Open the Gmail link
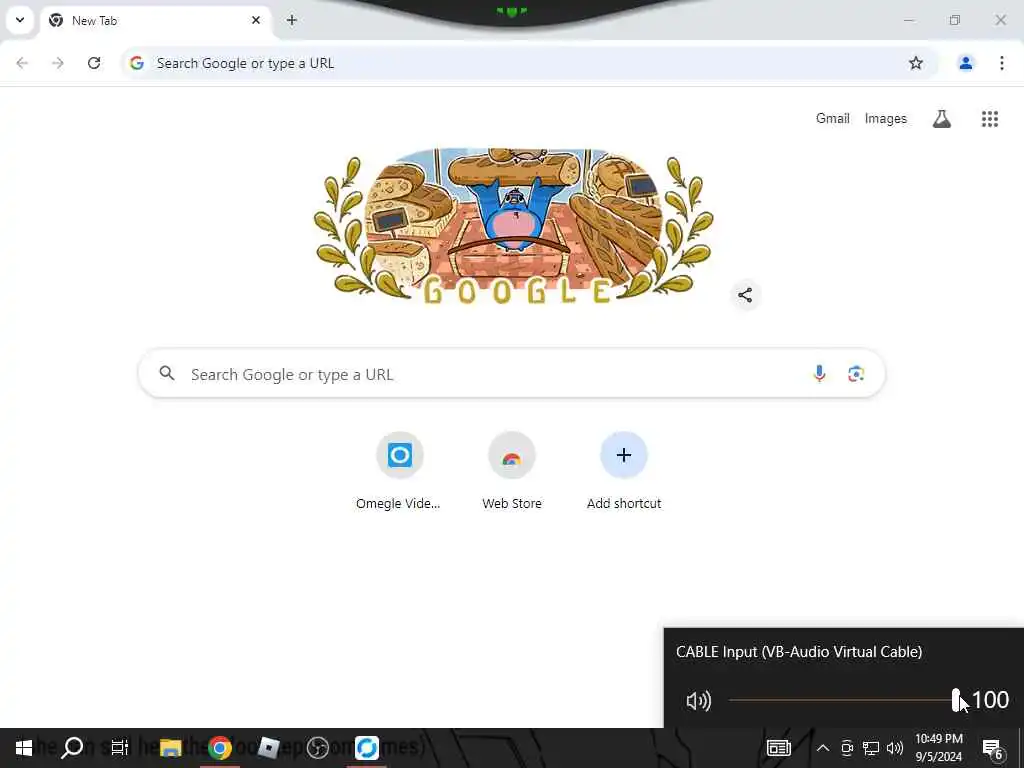The height and width of the screenshot is (768, 1024). (833, 118)
